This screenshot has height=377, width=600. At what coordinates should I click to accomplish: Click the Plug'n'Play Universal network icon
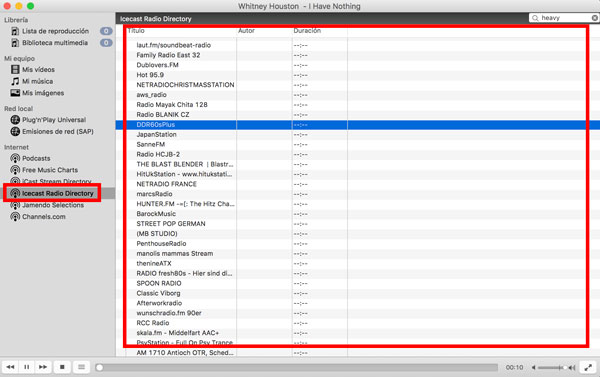pos(15,120)
